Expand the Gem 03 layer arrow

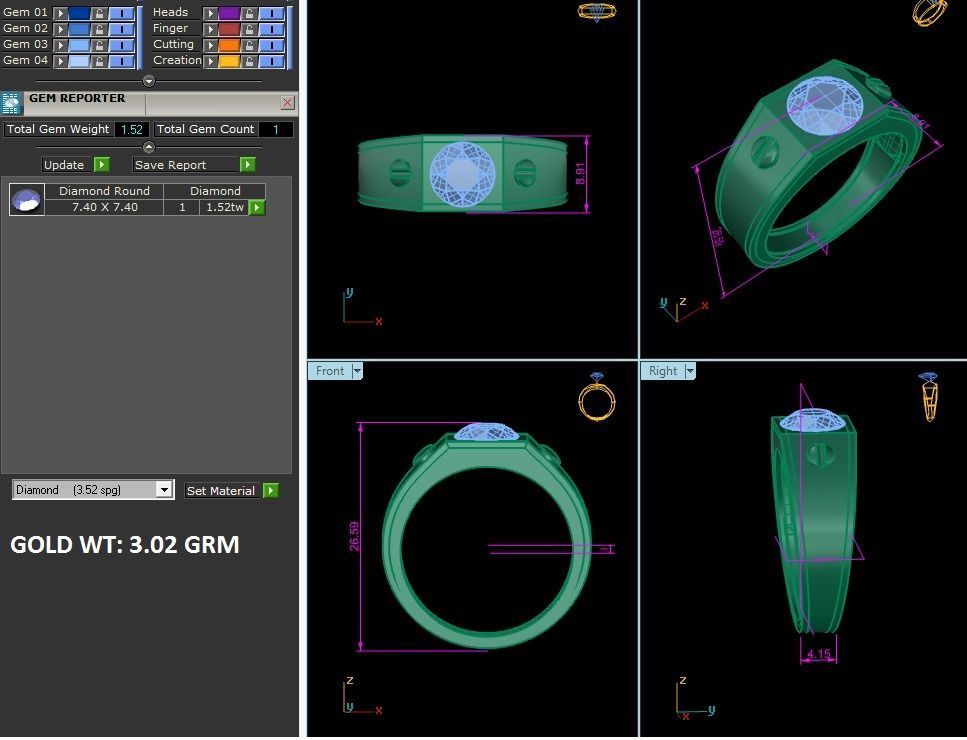point(60,45)
